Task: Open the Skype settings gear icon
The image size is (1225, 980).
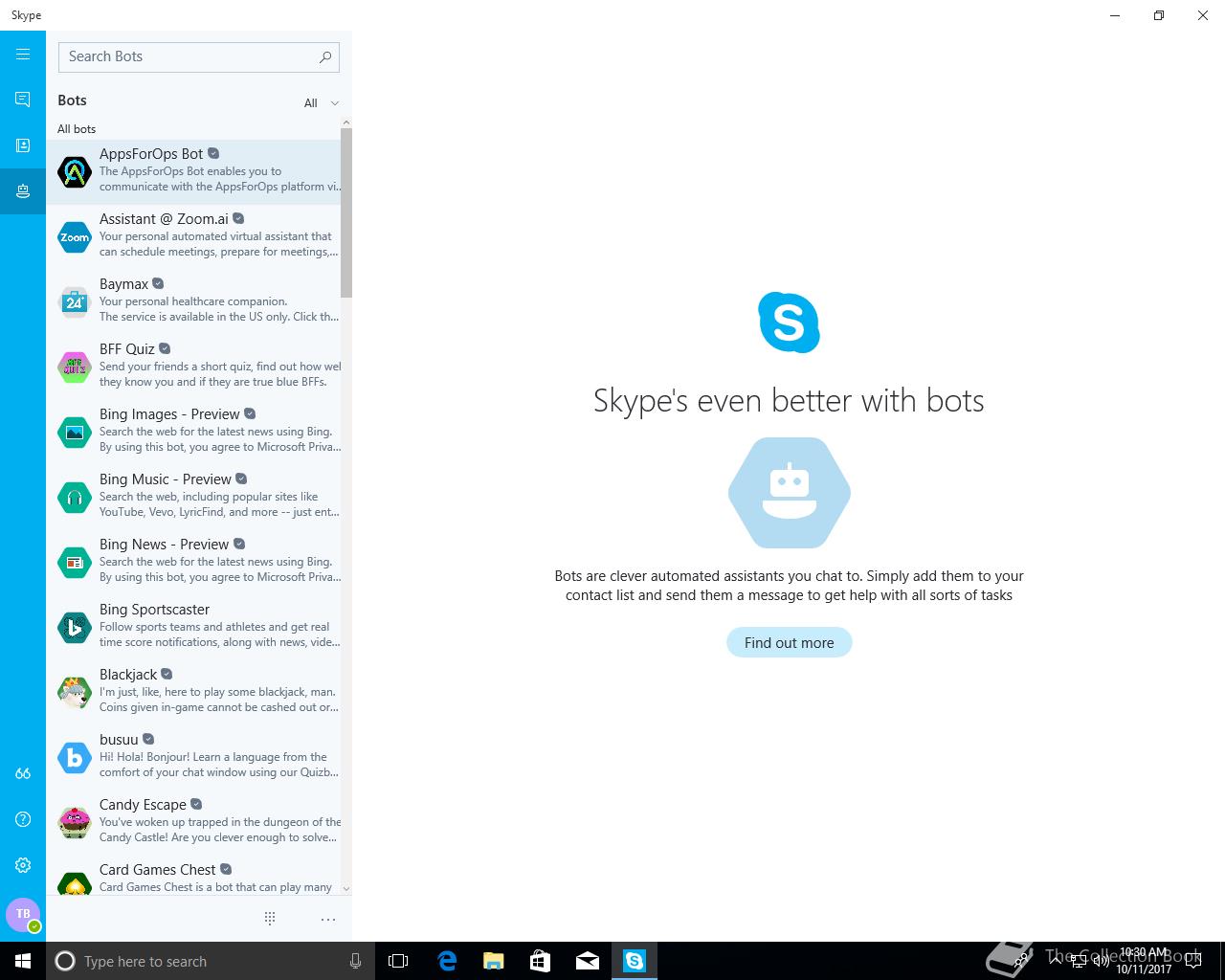Action: [x=23, y=865]
